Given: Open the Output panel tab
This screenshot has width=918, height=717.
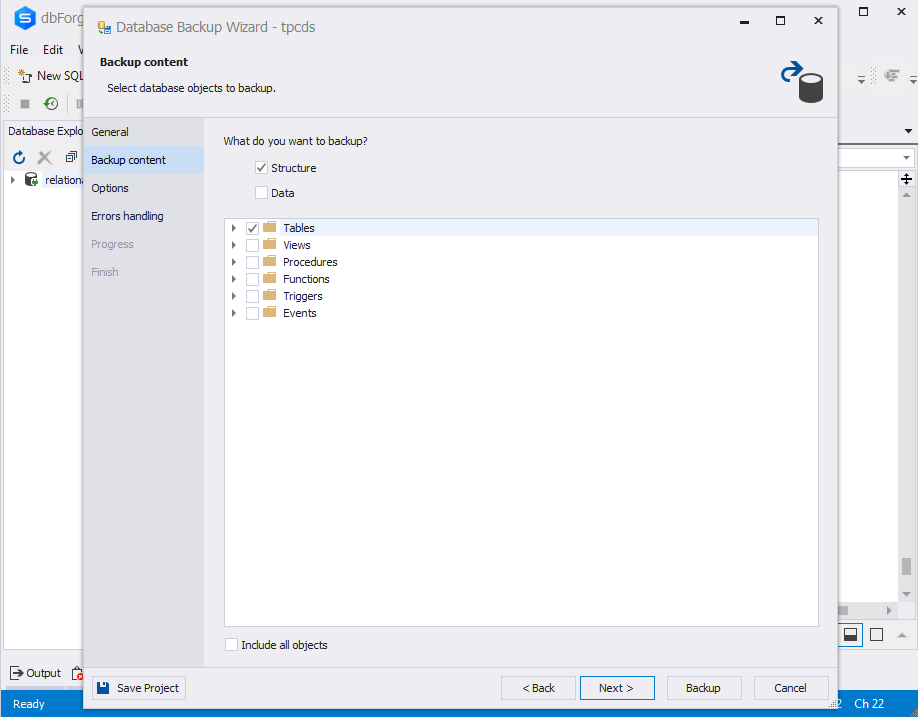Looking at the screenshot, I should coord(36,673).
